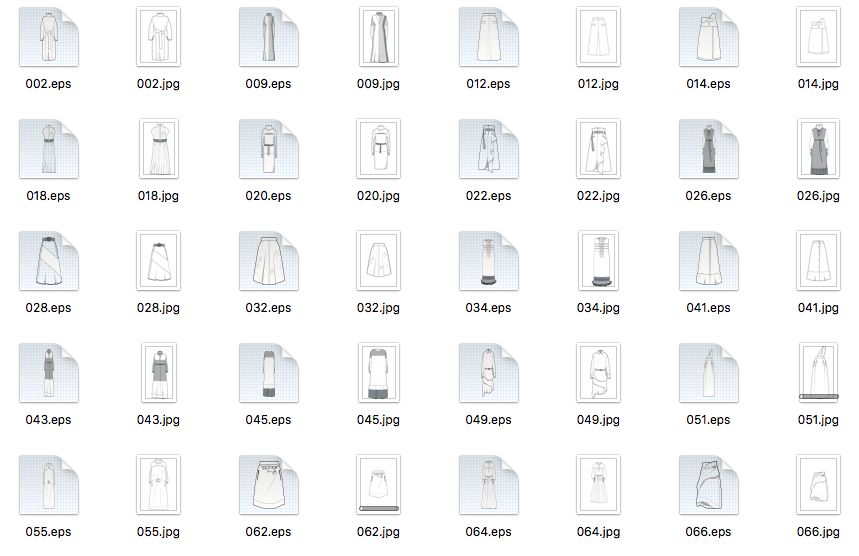Click the 049.eps file icon
The width and height of the screenshot is (859, 556).
pos(489,373)
